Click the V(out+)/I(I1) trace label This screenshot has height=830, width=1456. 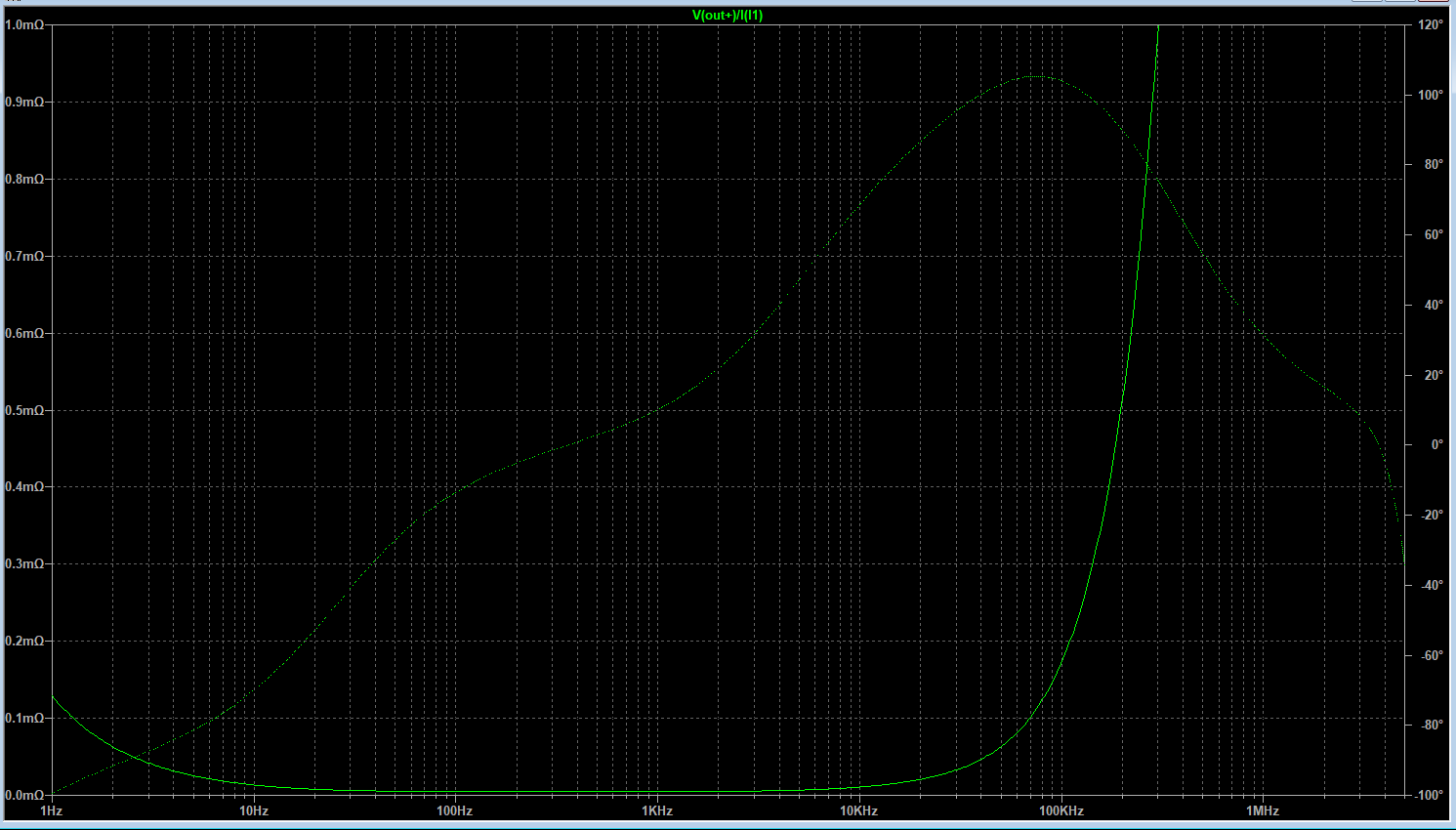tap(728, 16)
